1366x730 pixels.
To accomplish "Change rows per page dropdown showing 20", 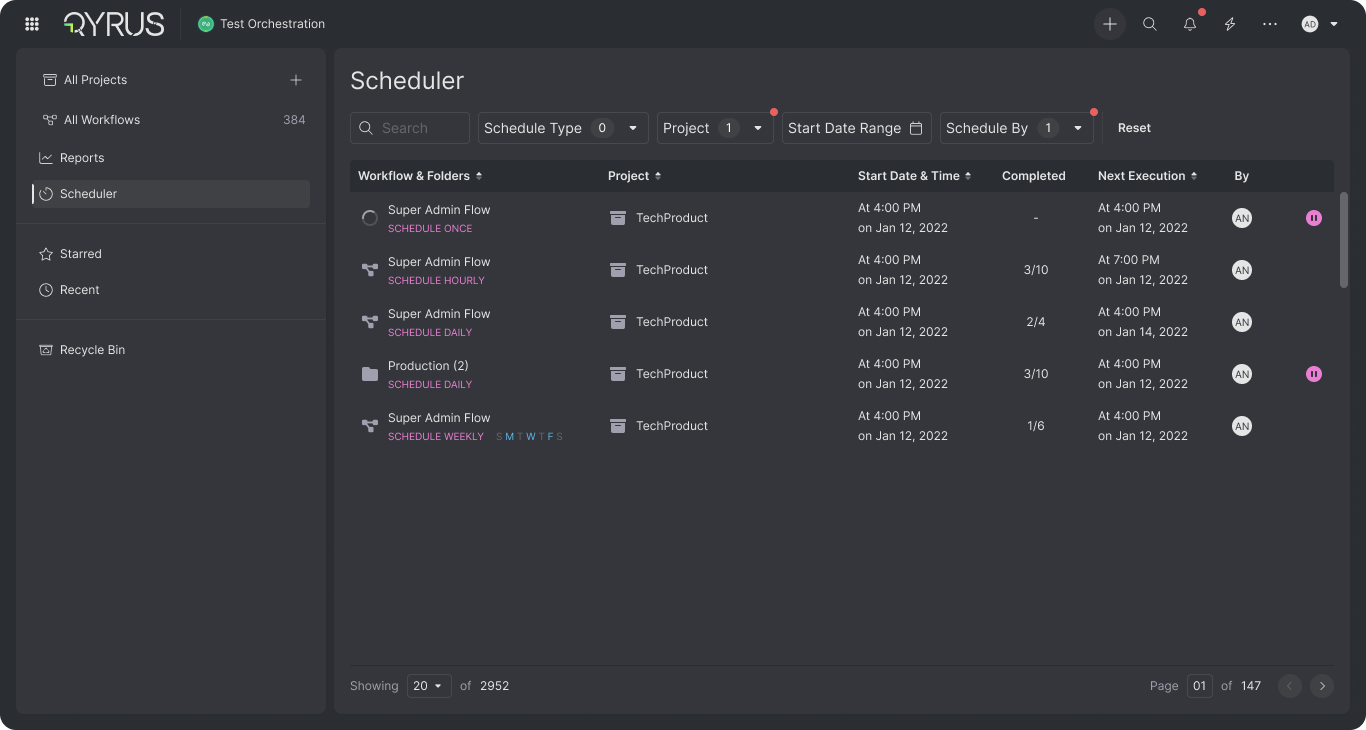I will [x=429, y=686].
